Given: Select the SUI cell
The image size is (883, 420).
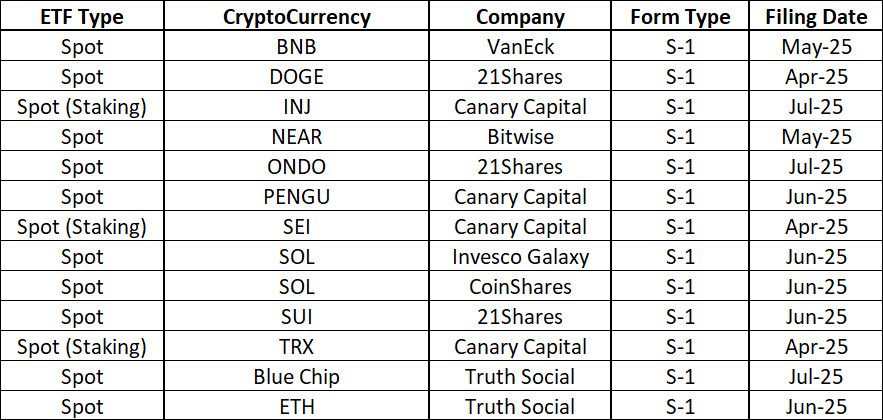Looking at the screenshot, I should pyautogui.click(x=297, y=316).
